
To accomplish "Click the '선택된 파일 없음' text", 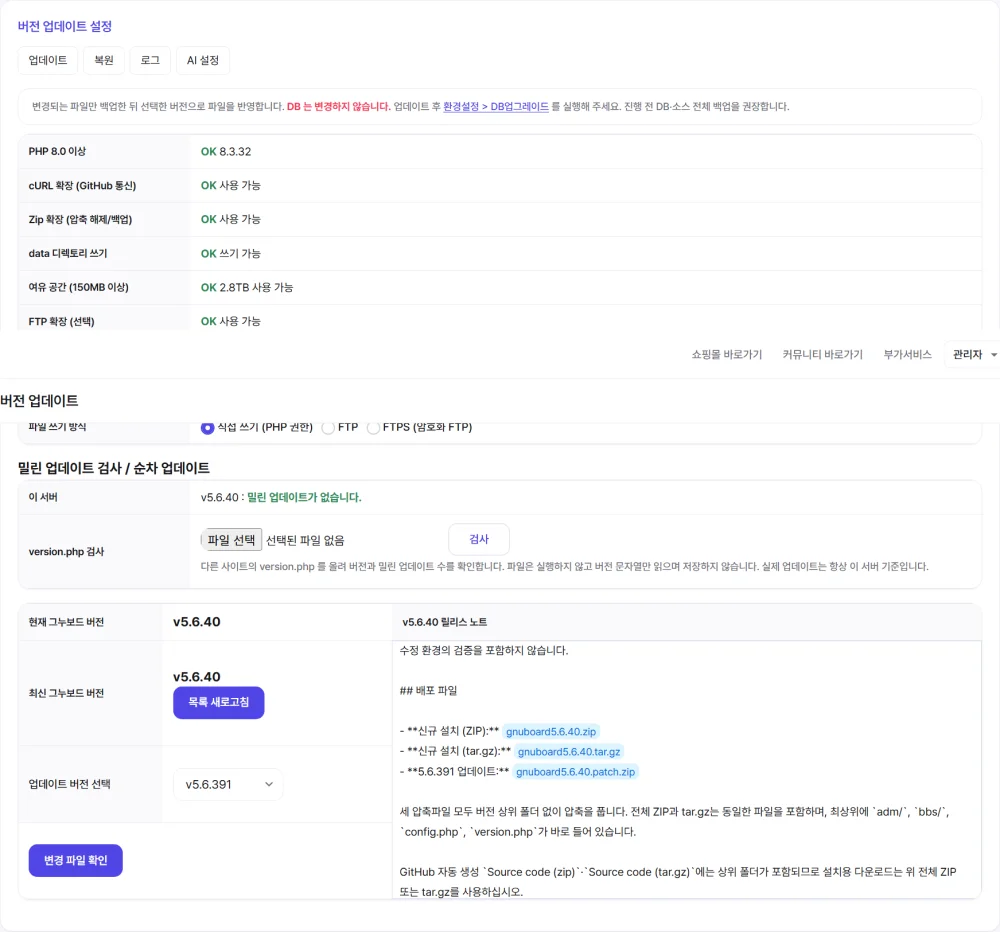I will coord(305,541).
